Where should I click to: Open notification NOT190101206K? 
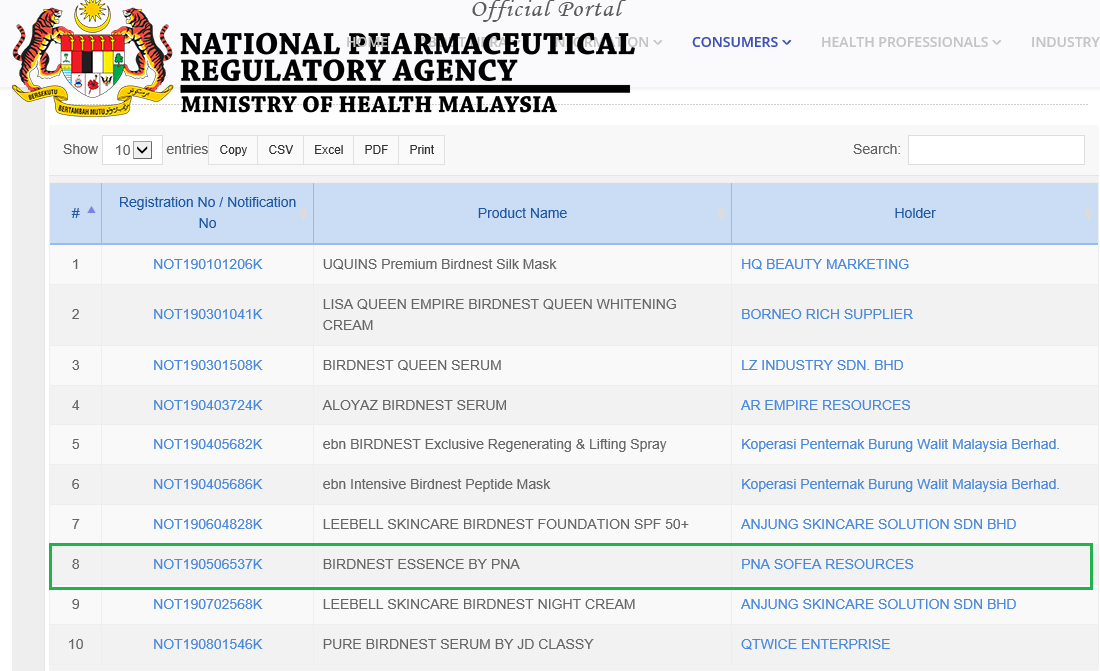[x=208, y=265]
